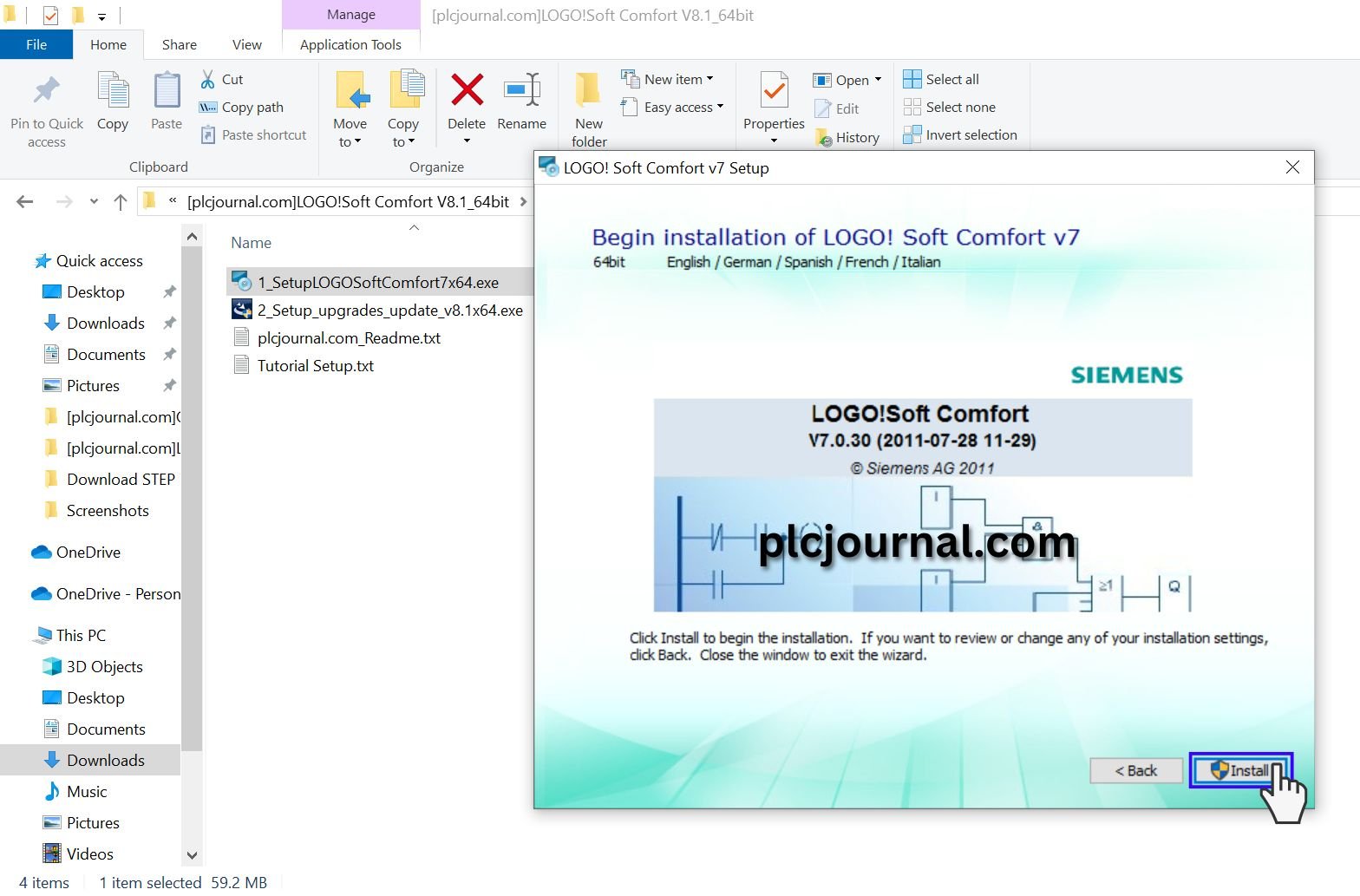Click Select all
Image resolution: width=1360 pixels, height=896 pixels.
pos(941,79)
